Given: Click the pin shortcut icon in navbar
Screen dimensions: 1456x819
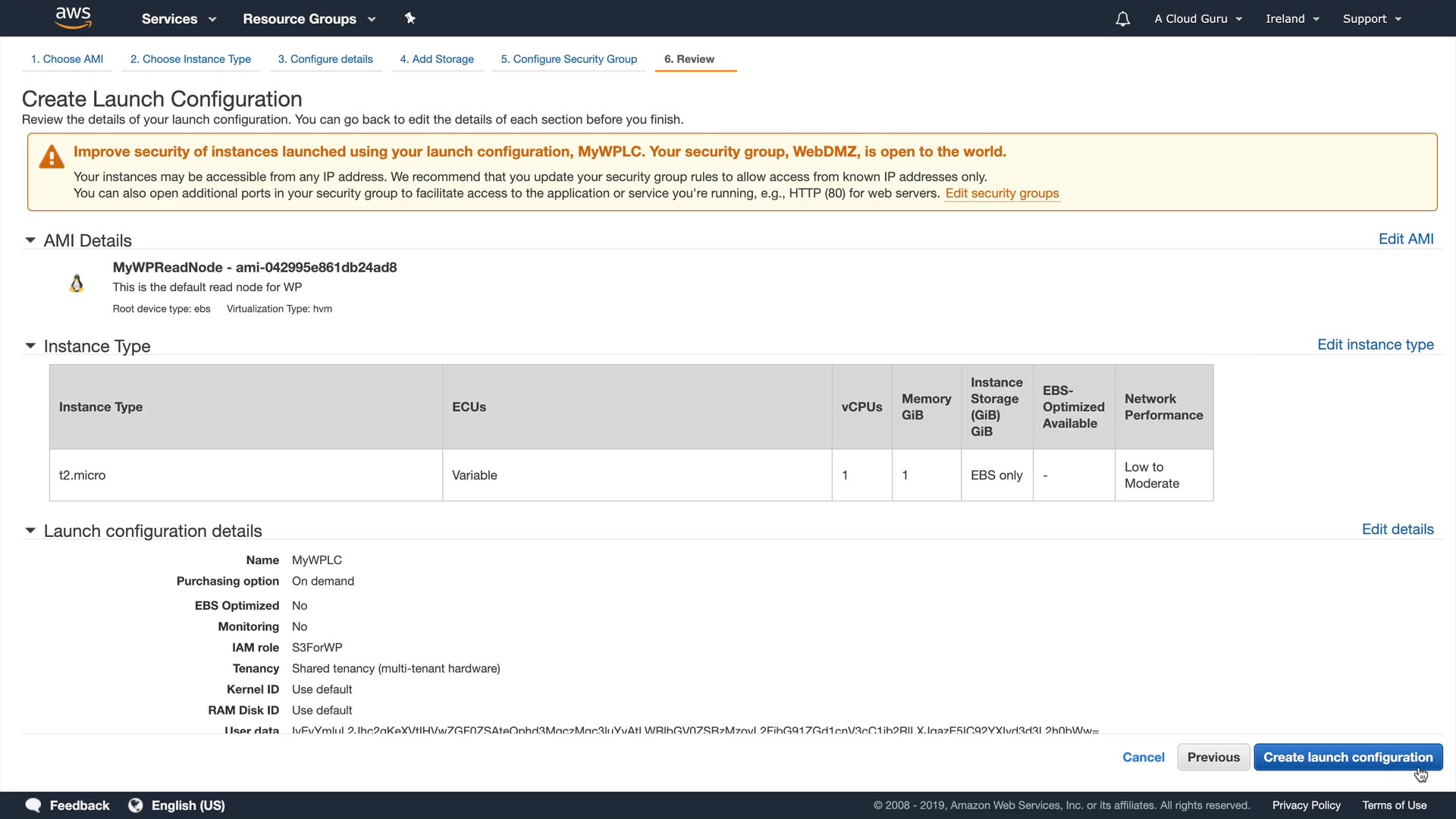Looking at the screenshot, I should click(x=409, y=18).
